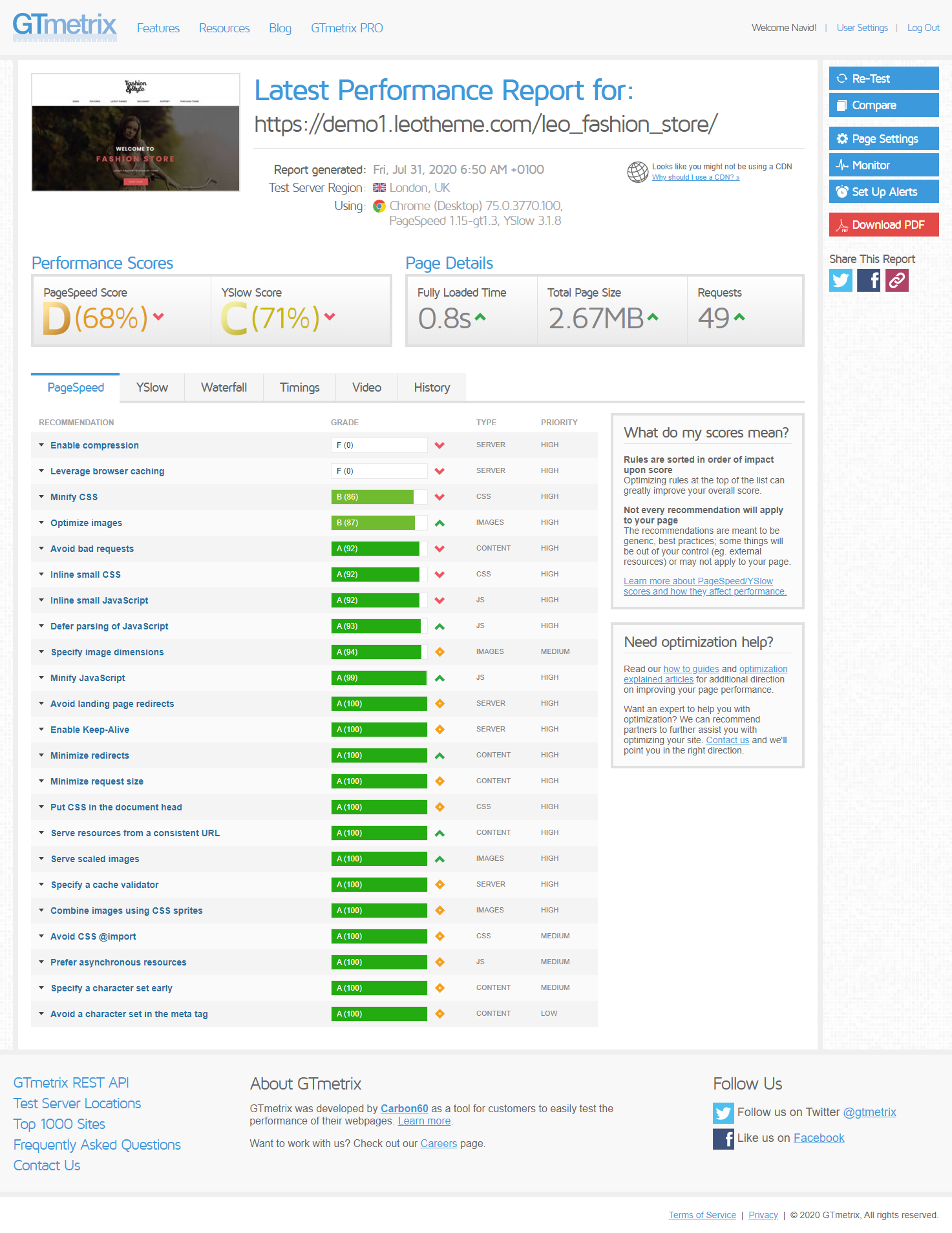
Task: Click the Total Page Size up arrow indicator
Action: pos(653,317)
